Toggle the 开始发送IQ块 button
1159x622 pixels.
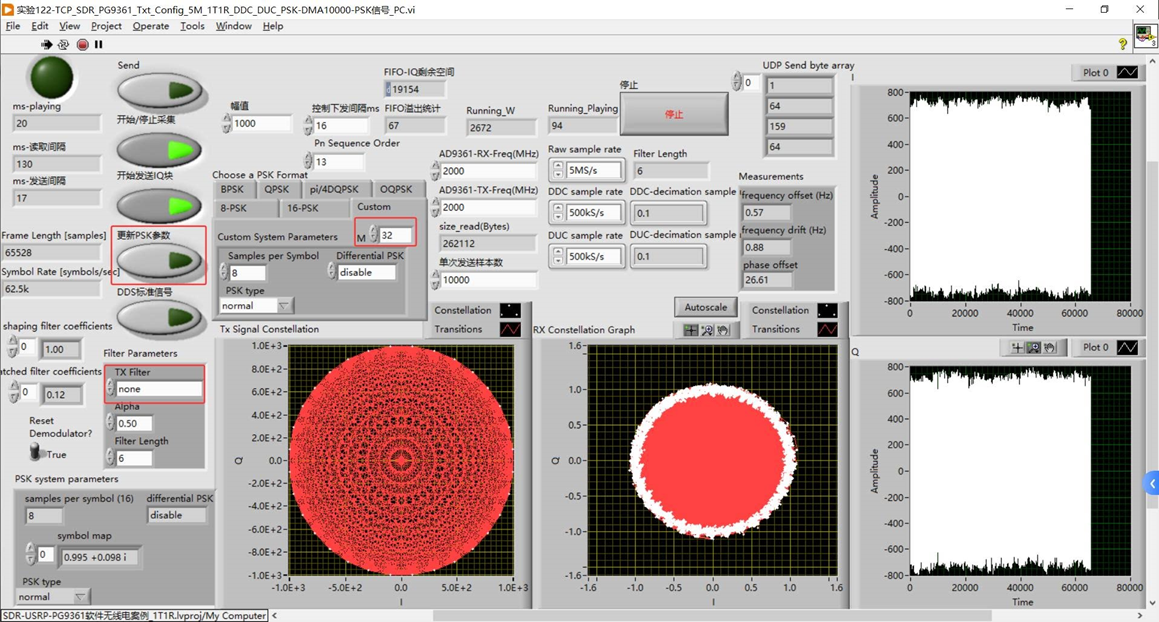point(160,206)
